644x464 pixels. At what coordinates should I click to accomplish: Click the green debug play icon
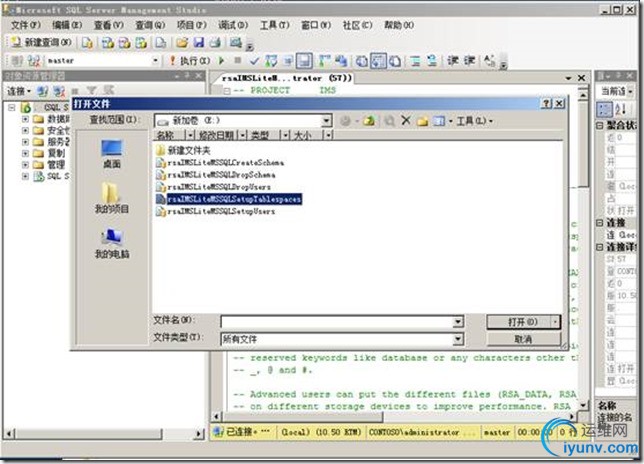(221, 61)
